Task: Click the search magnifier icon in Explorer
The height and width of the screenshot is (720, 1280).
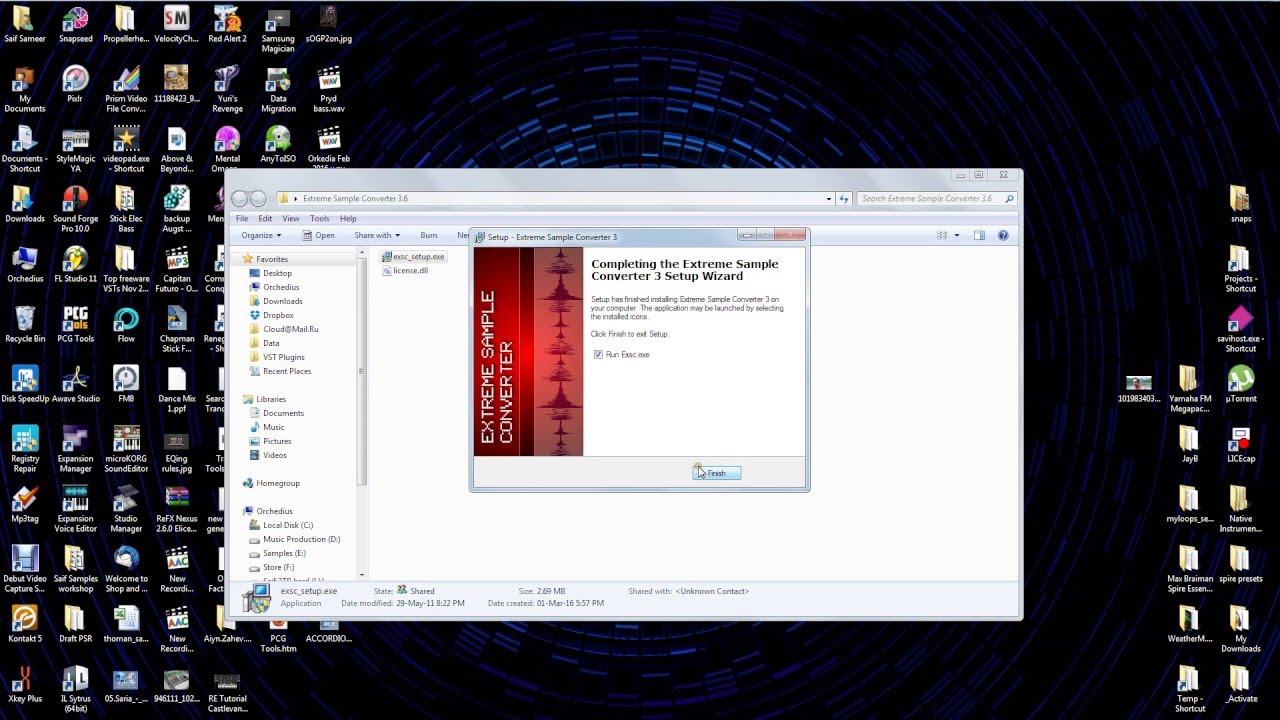Action: point(1010,199)
